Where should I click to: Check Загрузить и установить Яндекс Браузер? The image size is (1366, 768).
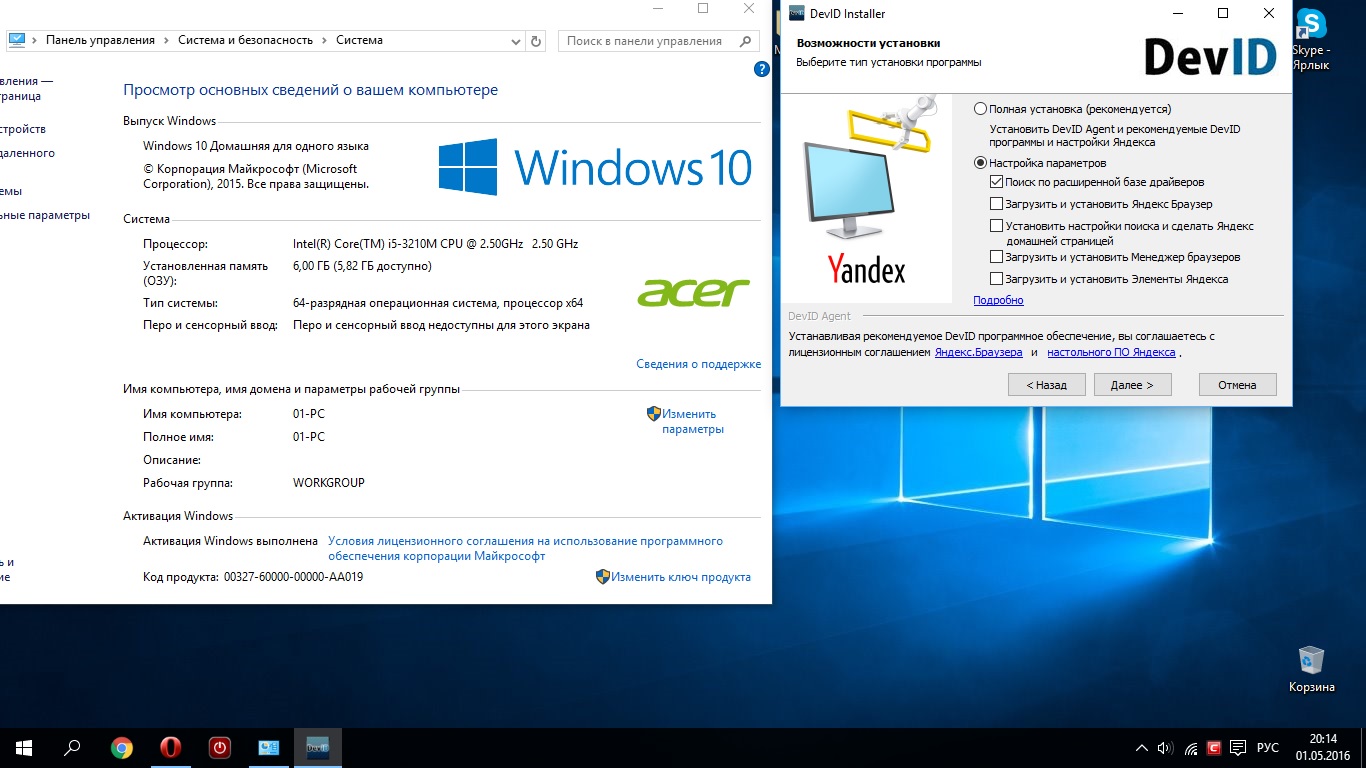click(x=996, y=204)
